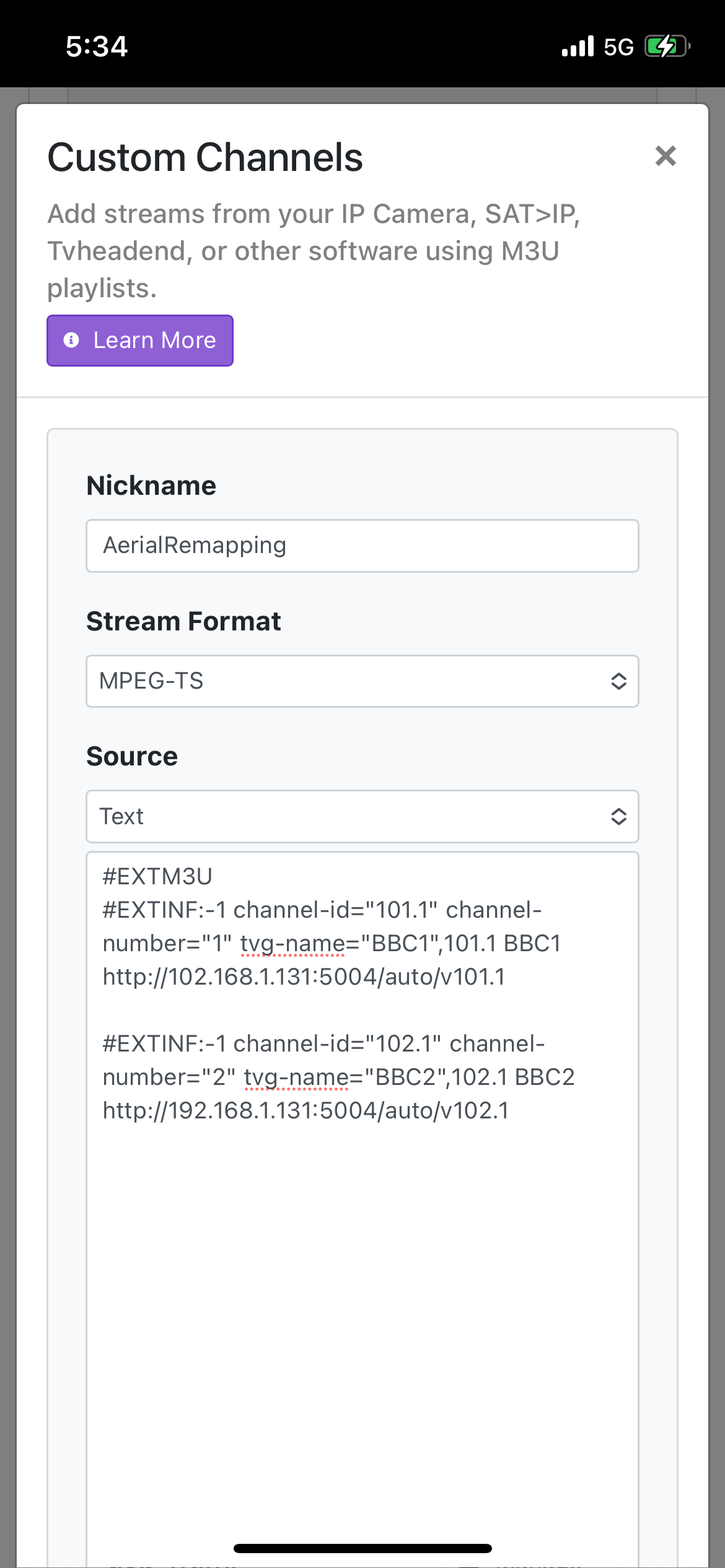Place cursor on the #EXTM3U line
This screenshot has width=725, height=1568.
(x=157, y=876)
